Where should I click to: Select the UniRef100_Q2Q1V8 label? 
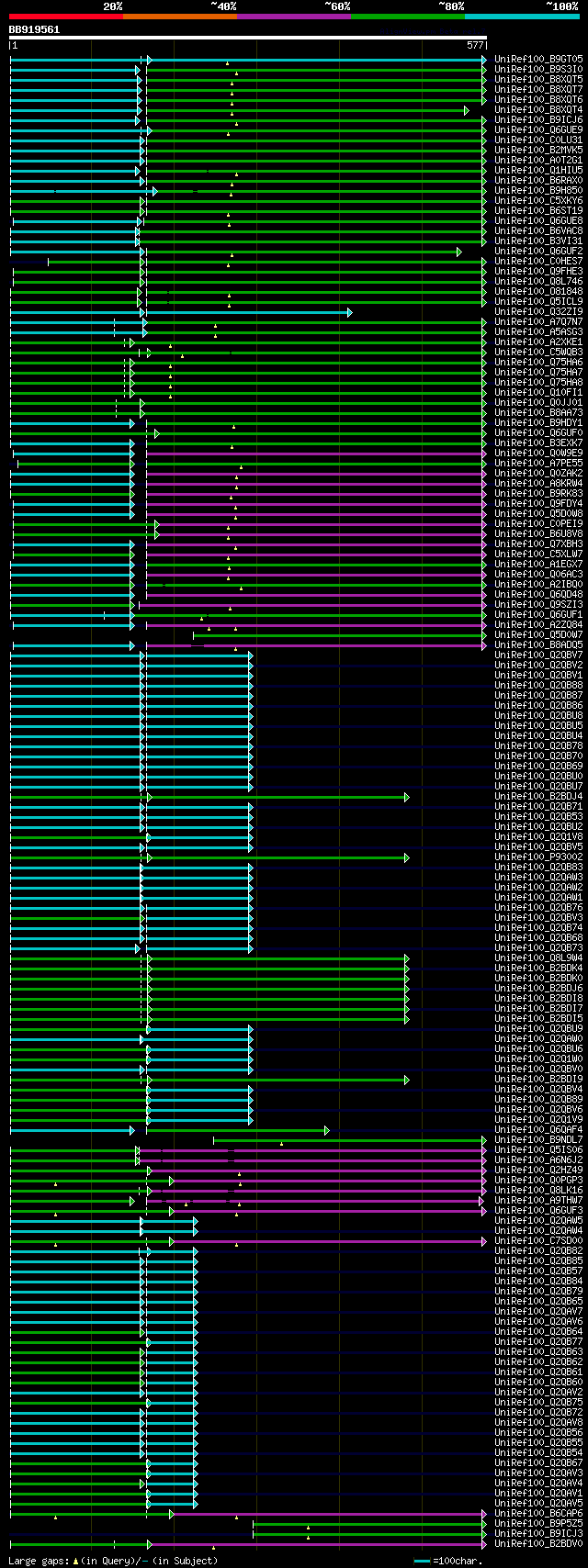click(538, 837)
